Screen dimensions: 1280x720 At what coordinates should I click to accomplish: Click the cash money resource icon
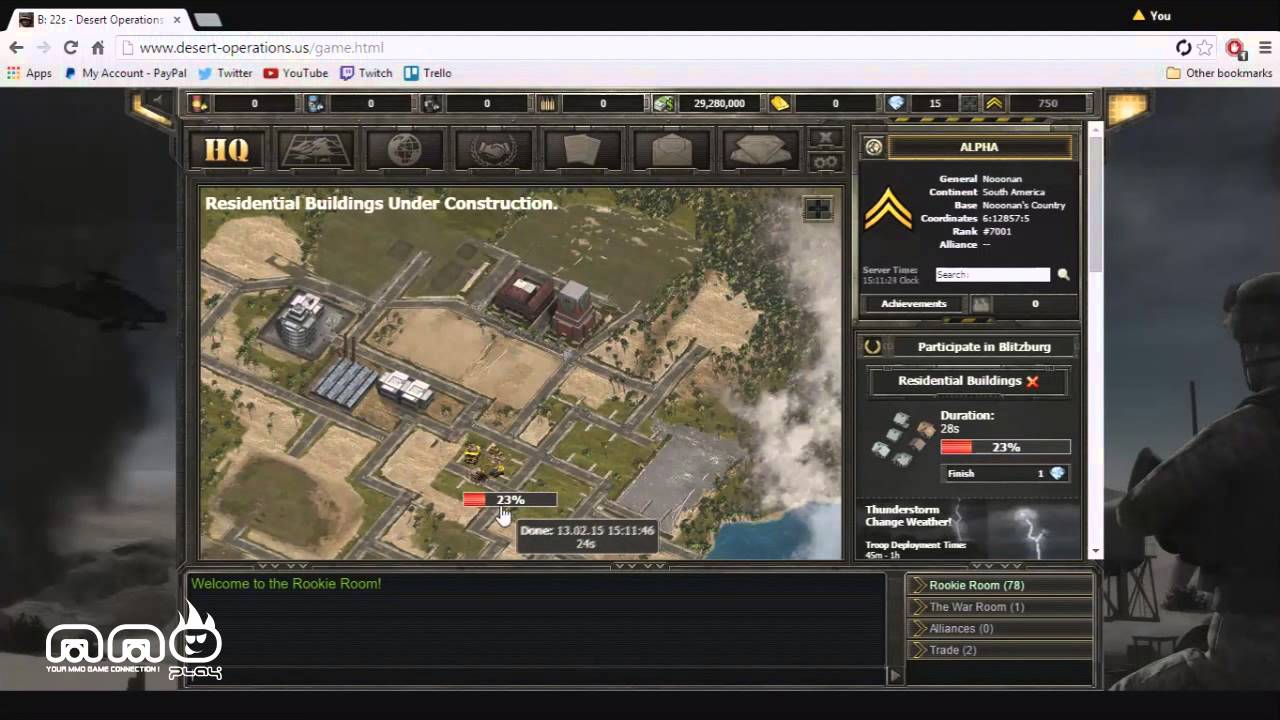664,103
